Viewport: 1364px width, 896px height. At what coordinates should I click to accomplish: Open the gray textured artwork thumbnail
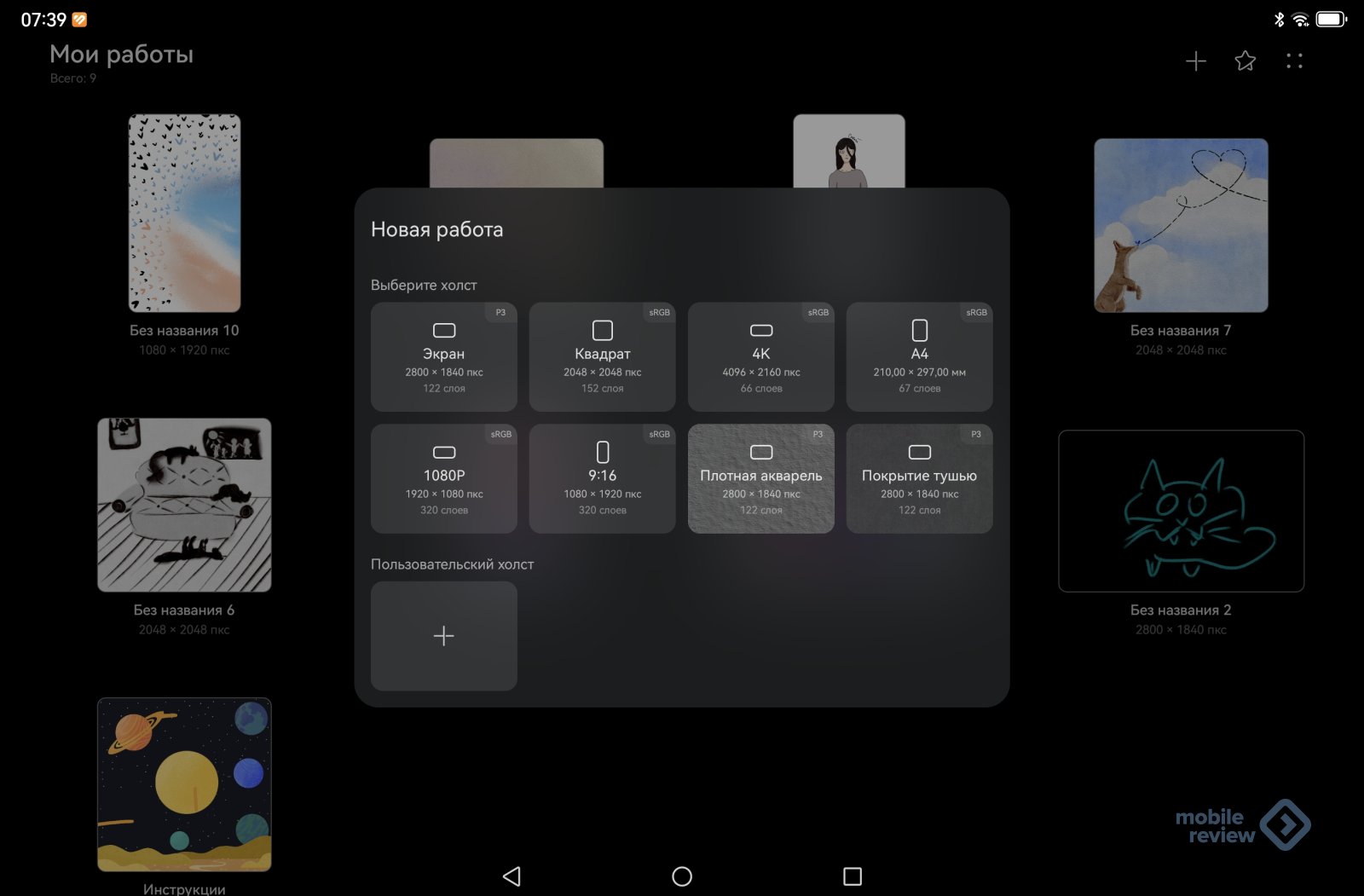coord(517,163)
